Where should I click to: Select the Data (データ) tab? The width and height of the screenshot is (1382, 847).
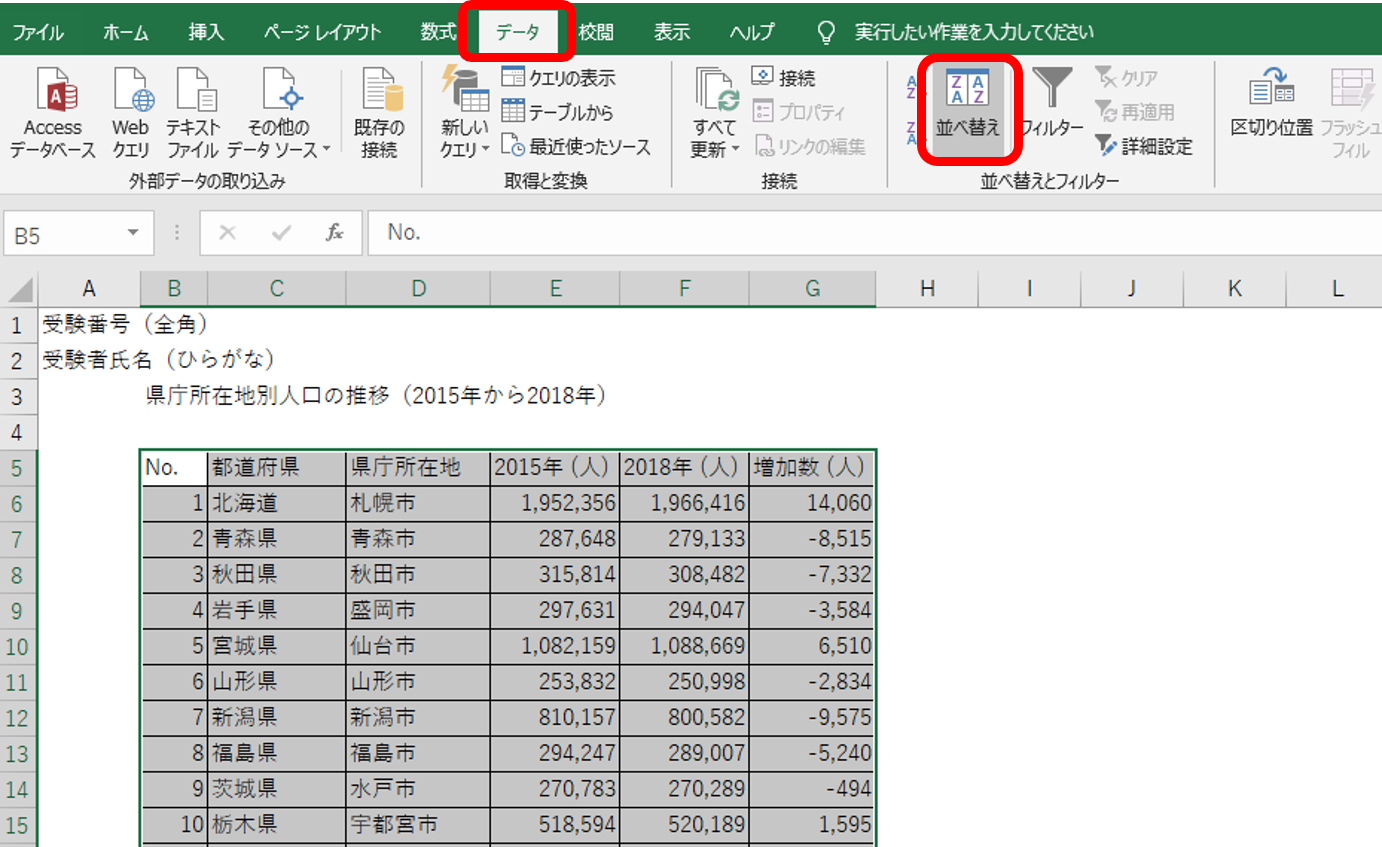click(518, 32)
